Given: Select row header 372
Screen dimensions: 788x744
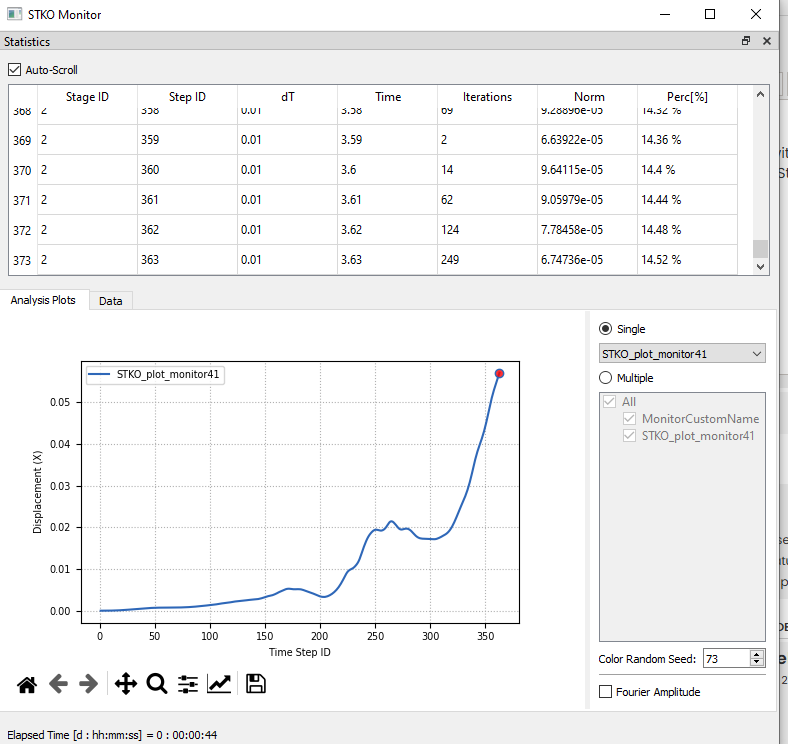Looking at the screenshot, I should 23,230.
